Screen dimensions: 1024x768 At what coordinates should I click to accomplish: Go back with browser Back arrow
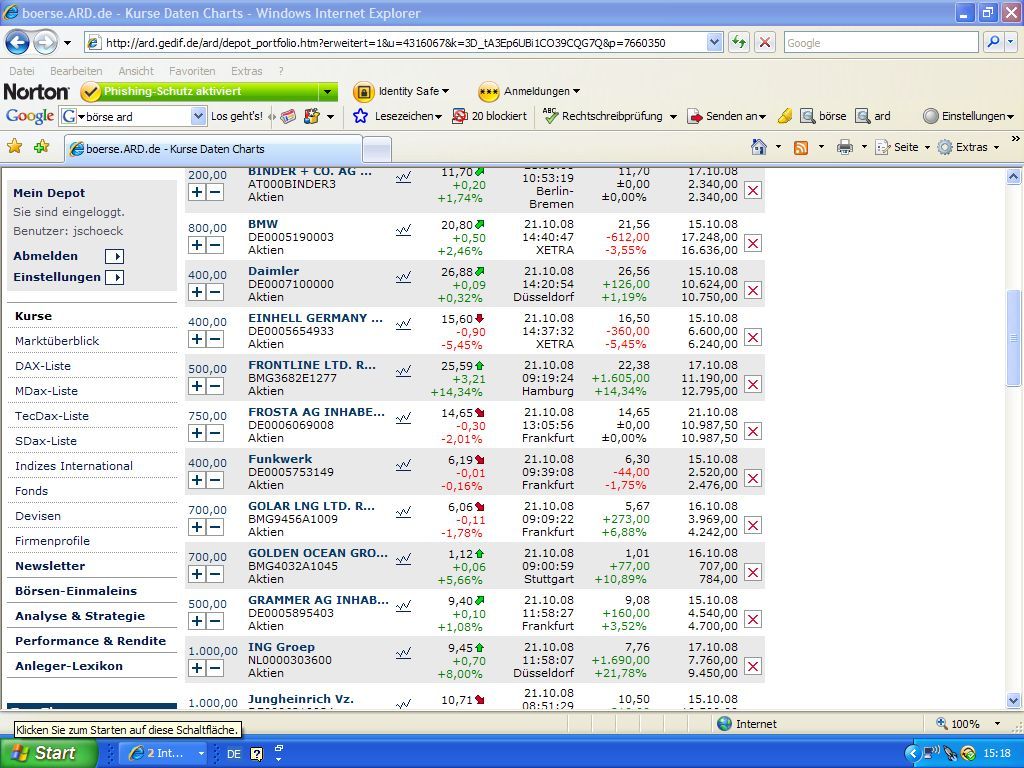(x=18, y=43)
